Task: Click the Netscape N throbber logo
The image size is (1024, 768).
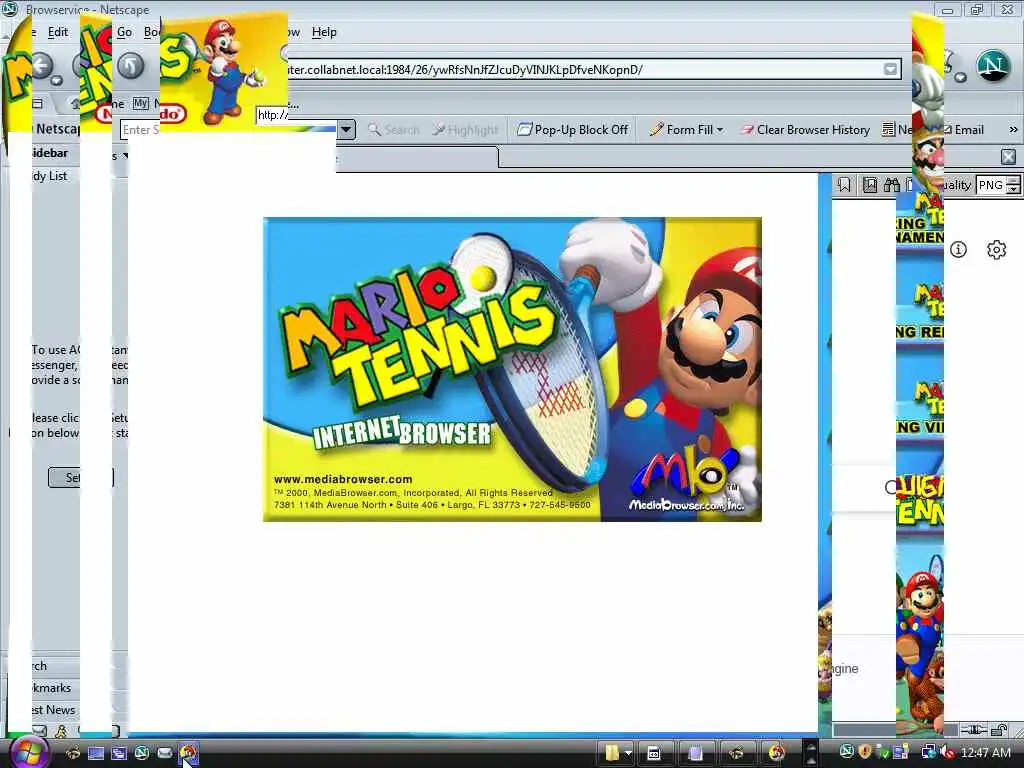Action: [x=993, y=66]
